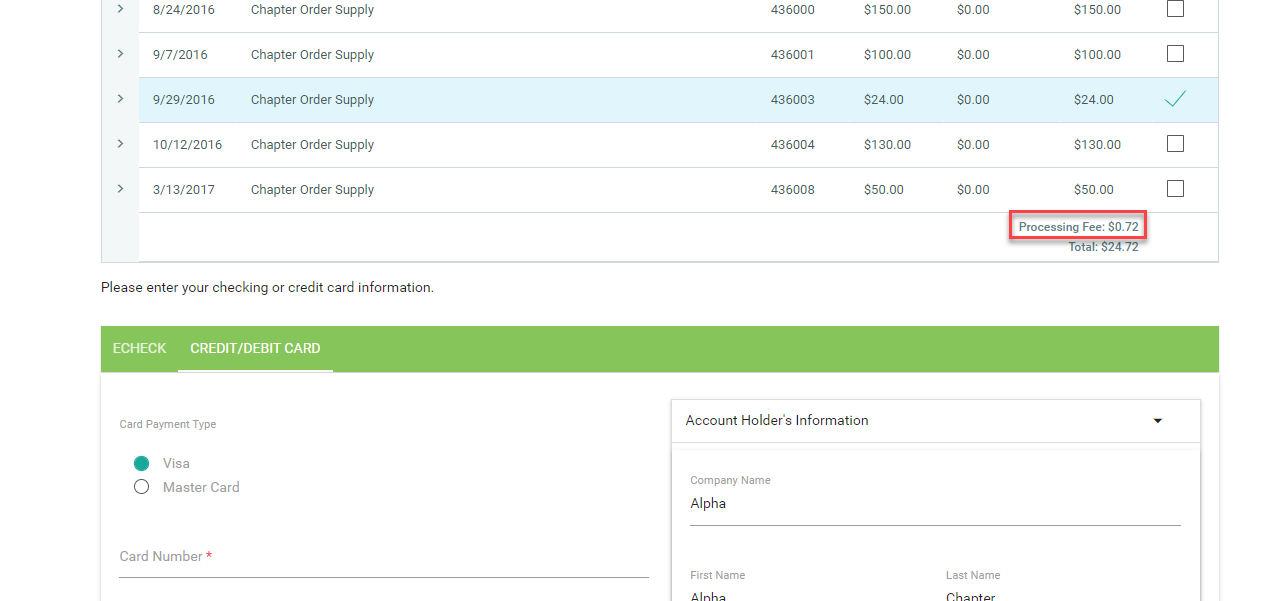Viewport: 1284px width, 601px height.
Task: Expand the 10/12/2016 order row chevron
Action: (120, 144)
